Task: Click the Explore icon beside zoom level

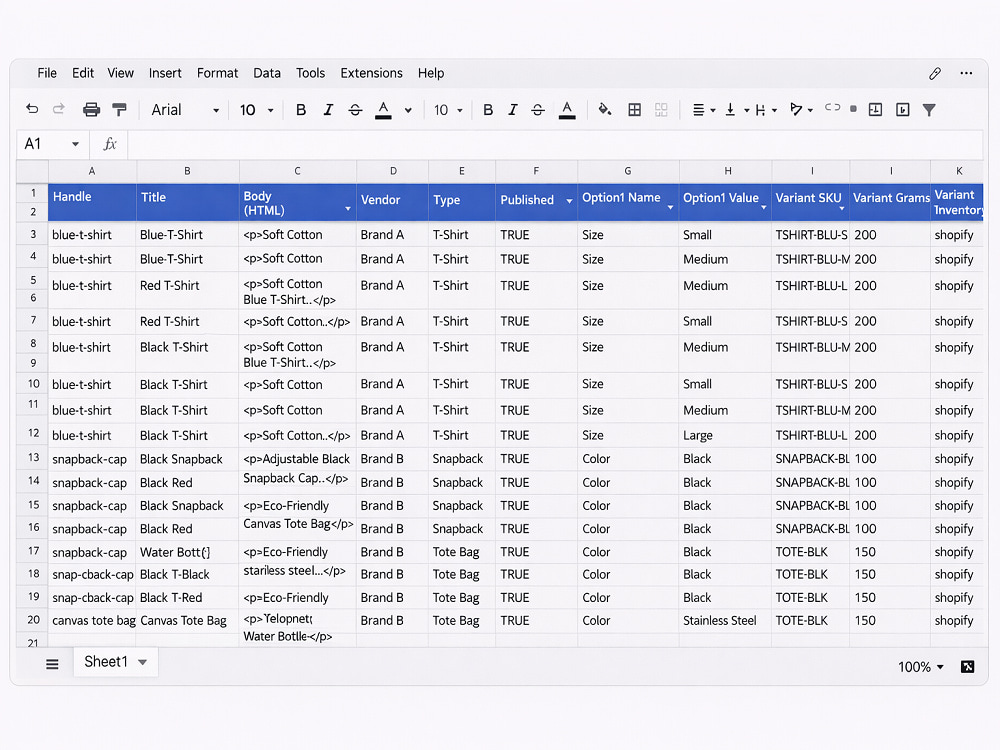Action: click(x=967, y=667)
